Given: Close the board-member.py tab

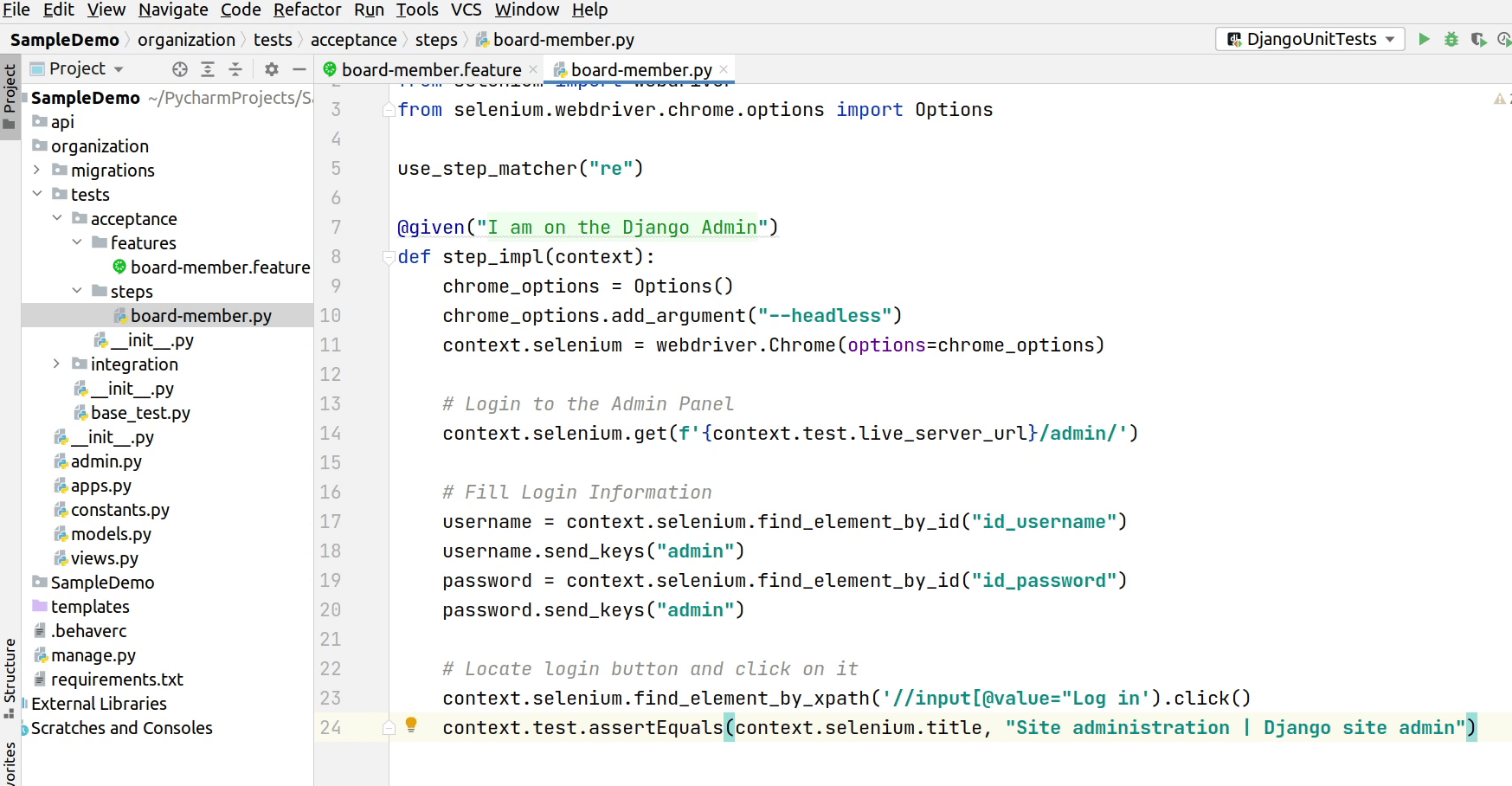Looking at the screenshot, I should click(724, 69).
